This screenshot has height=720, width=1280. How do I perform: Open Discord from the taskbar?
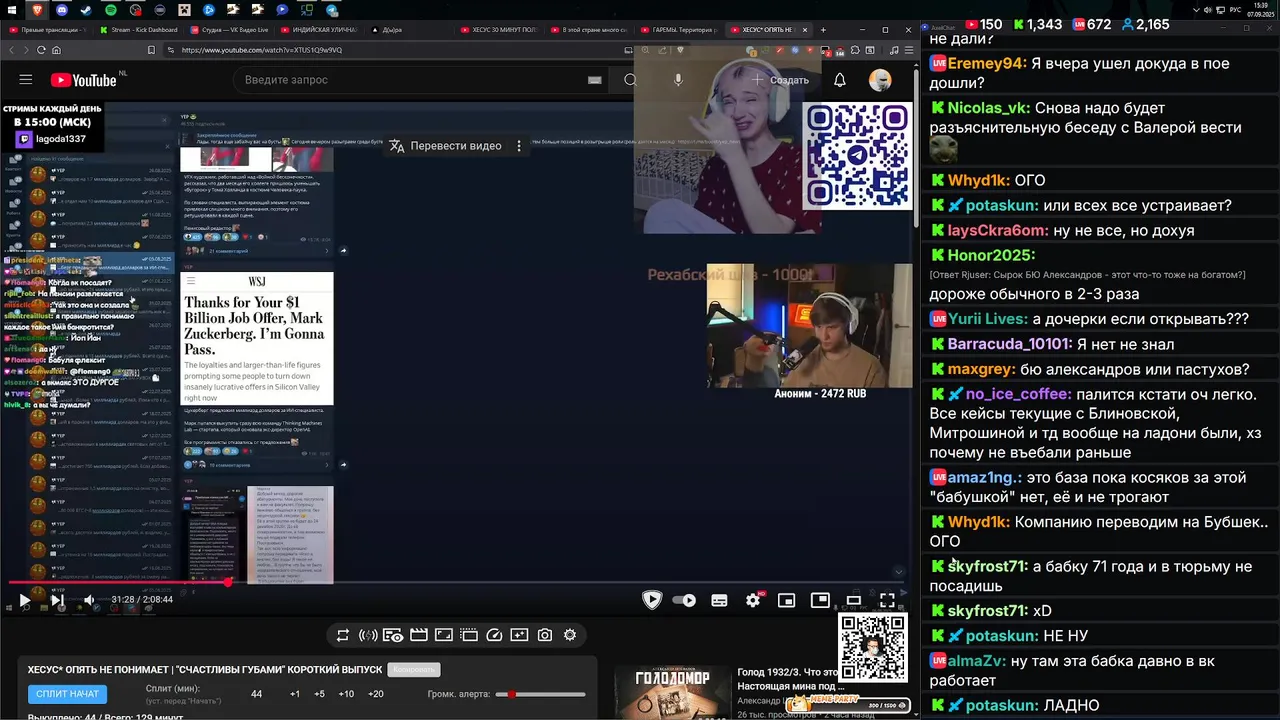coord(61,10)
